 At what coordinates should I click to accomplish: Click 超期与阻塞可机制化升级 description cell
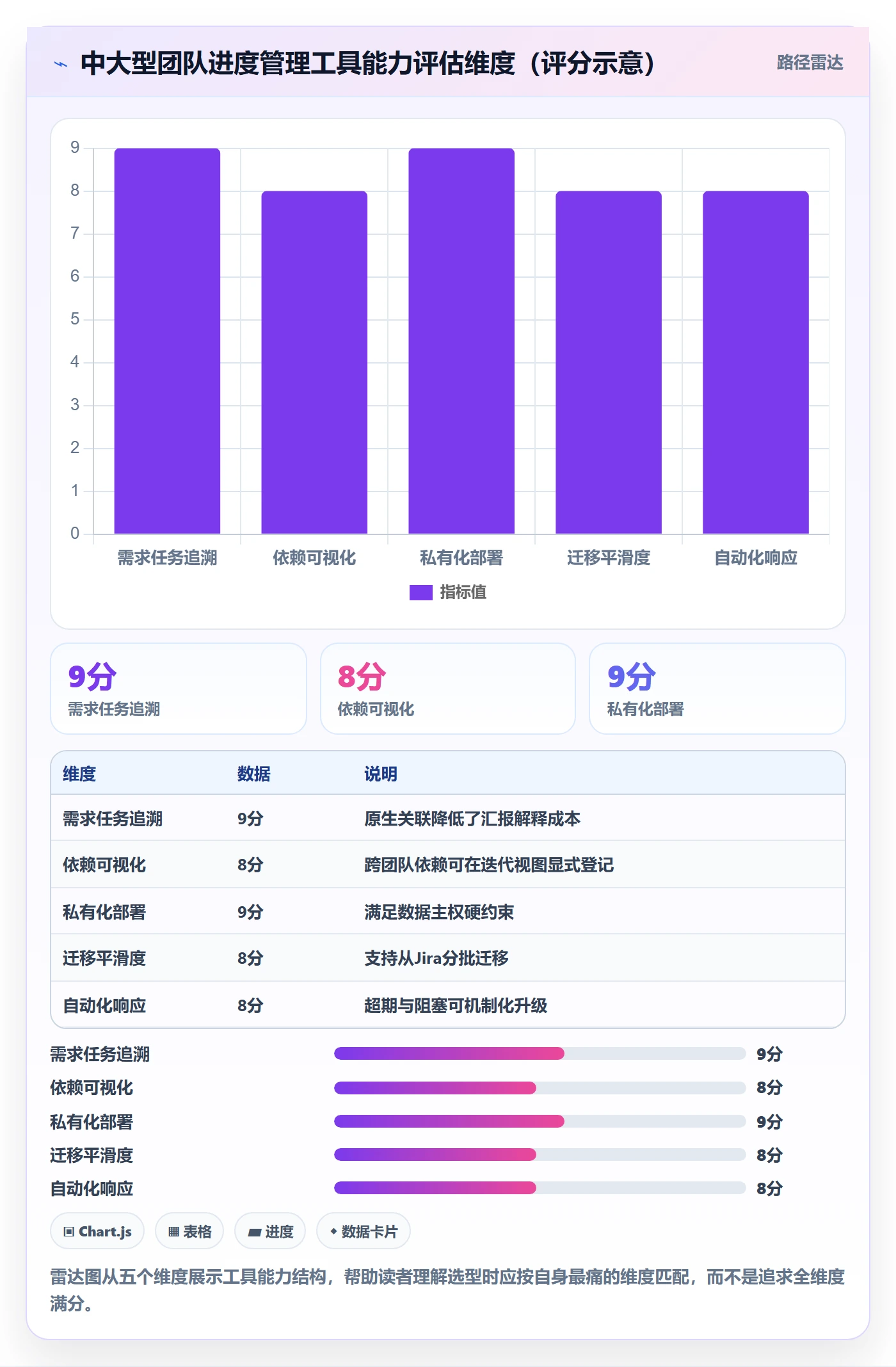(456, 1005)
